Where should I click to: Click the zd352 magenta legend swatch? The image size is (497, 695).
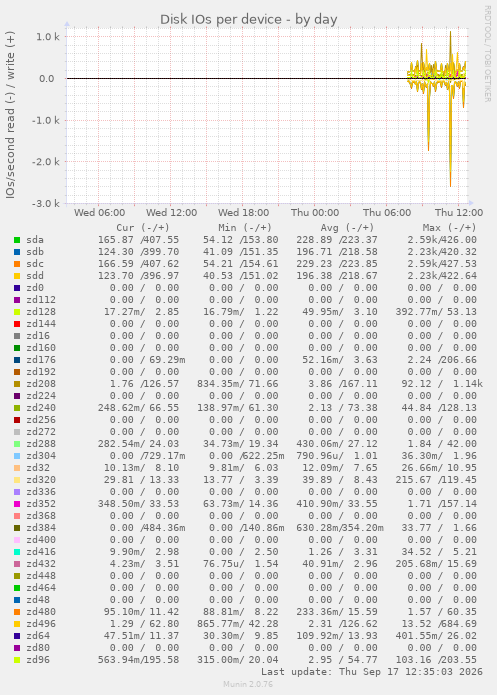[17, 504]
